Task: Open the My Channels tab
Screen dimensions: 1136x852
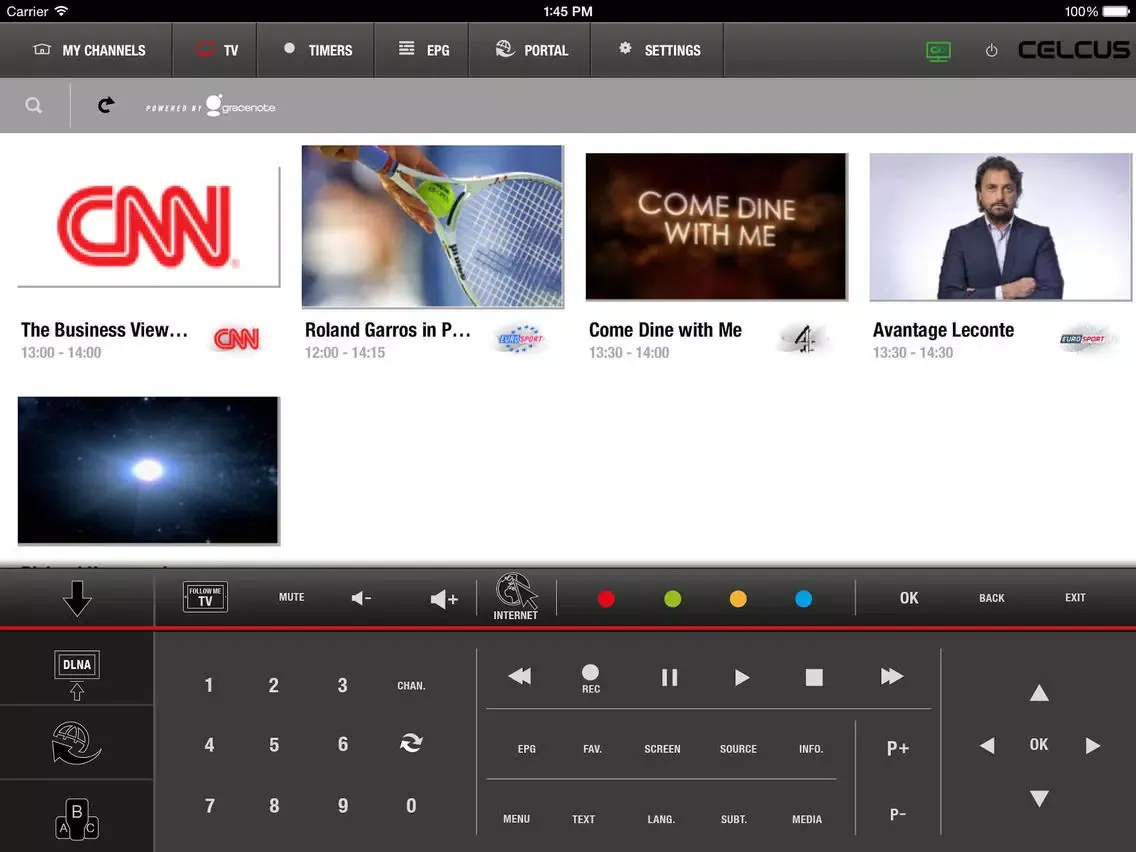Action: [88, 50]
